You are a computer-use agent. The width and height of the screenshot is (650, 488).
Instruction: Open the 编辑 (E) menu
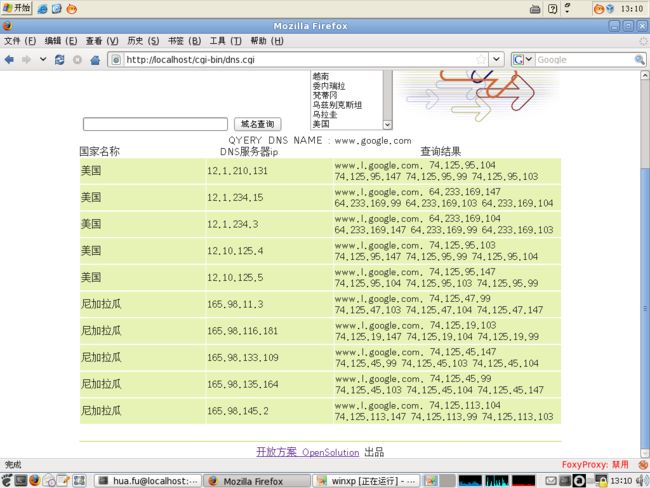point(61,41)
